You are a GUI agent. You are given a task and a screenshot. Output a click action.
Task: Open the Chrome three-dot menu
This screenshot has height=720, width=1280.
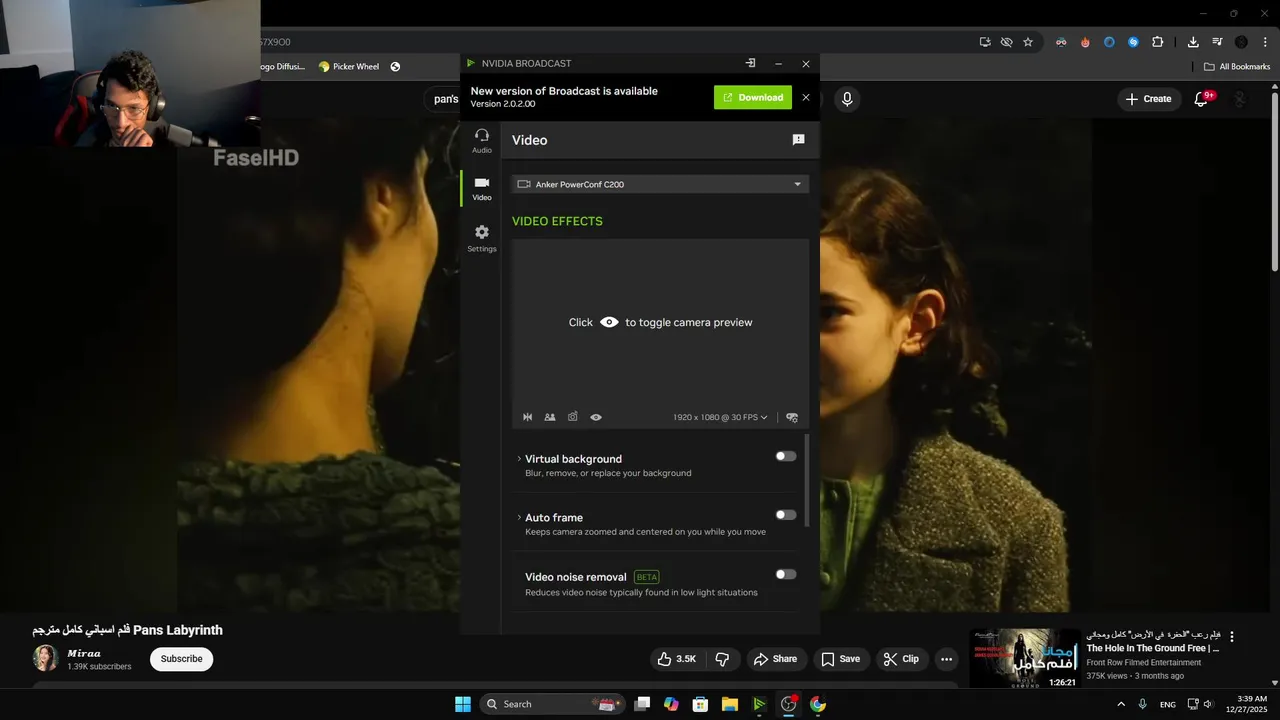[x=1266, y=42]
